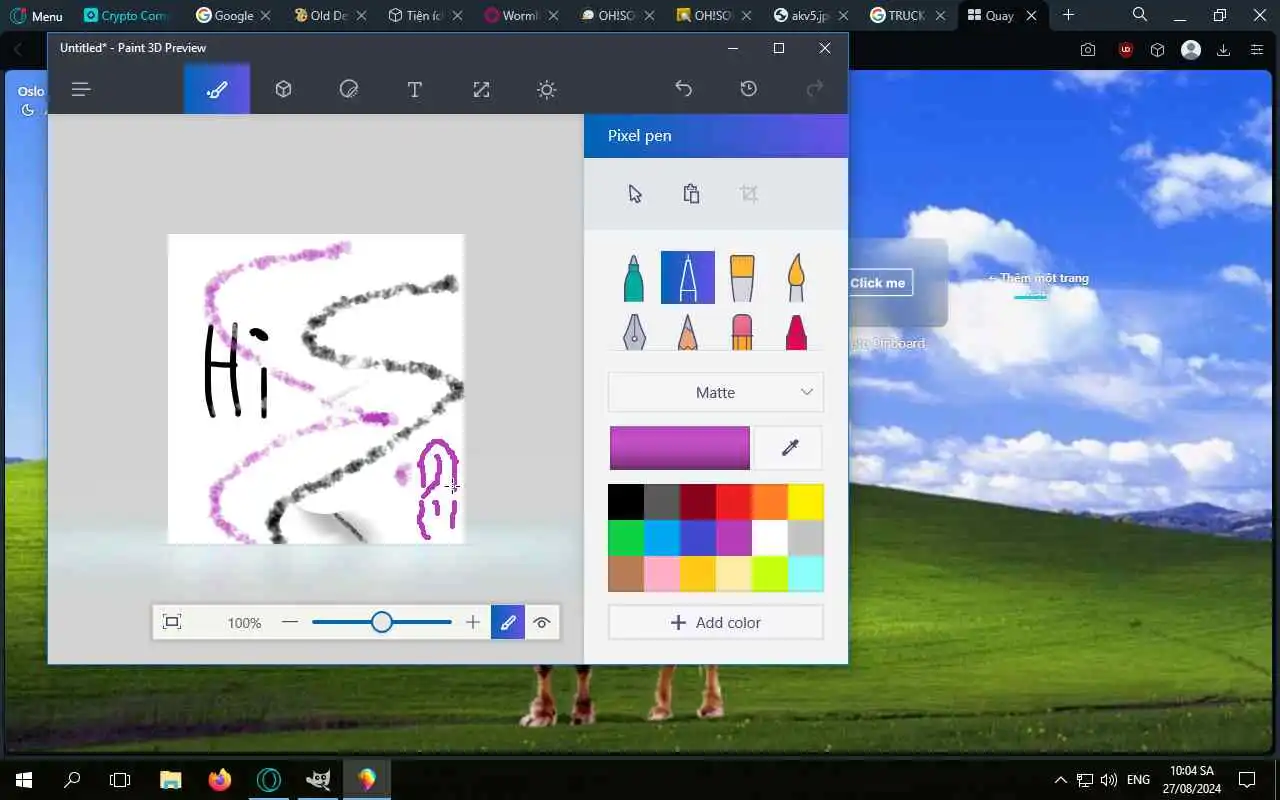The width and height of the screenshot is (1280, 800).
Task: Click the fit-to-screen view icon
Action: coord(172,622)
